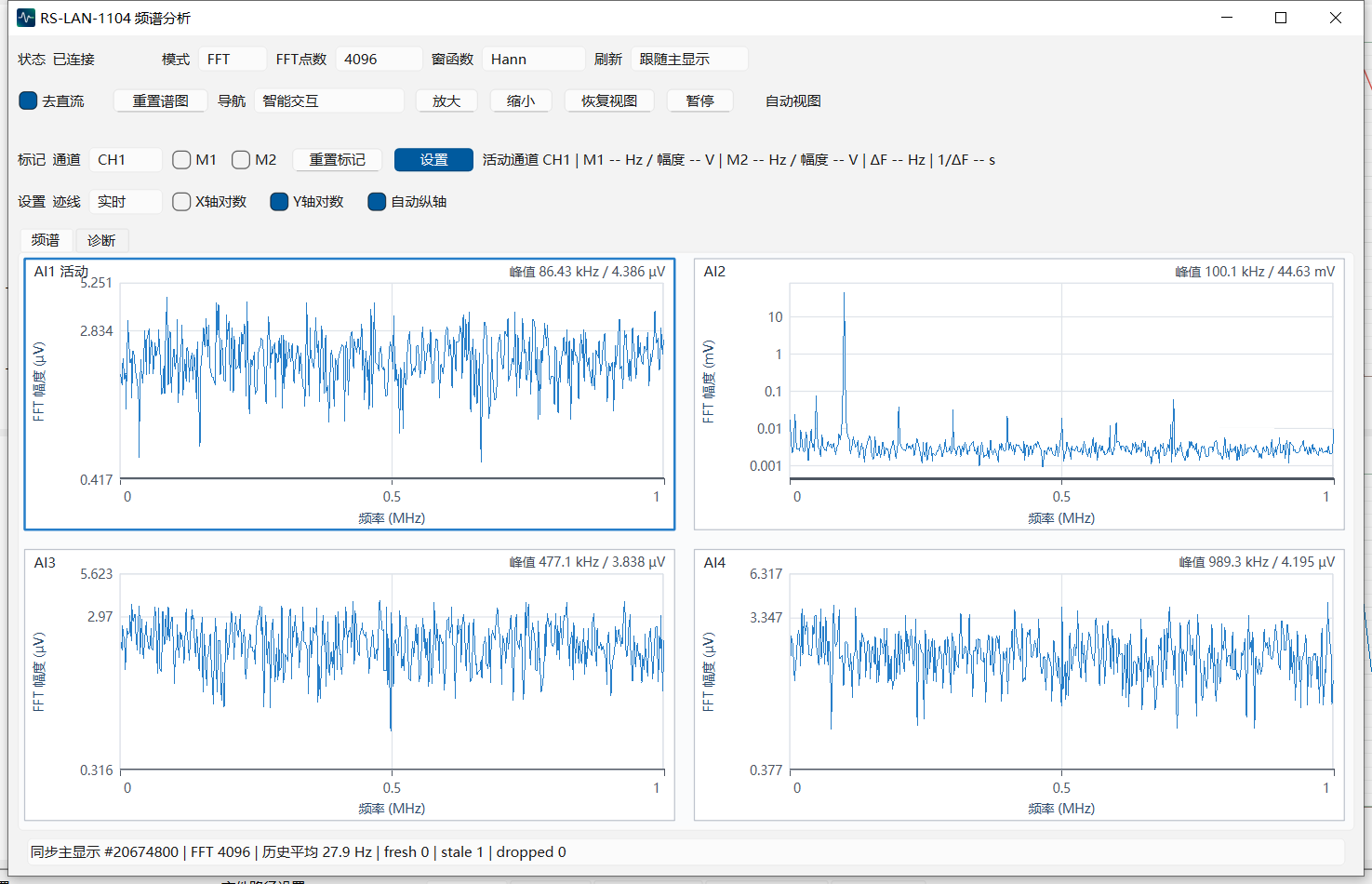This screenshot has width=1372, height=884.
Task: Click the 缩小 zoom-out button
Action: [x=521, y=101]
